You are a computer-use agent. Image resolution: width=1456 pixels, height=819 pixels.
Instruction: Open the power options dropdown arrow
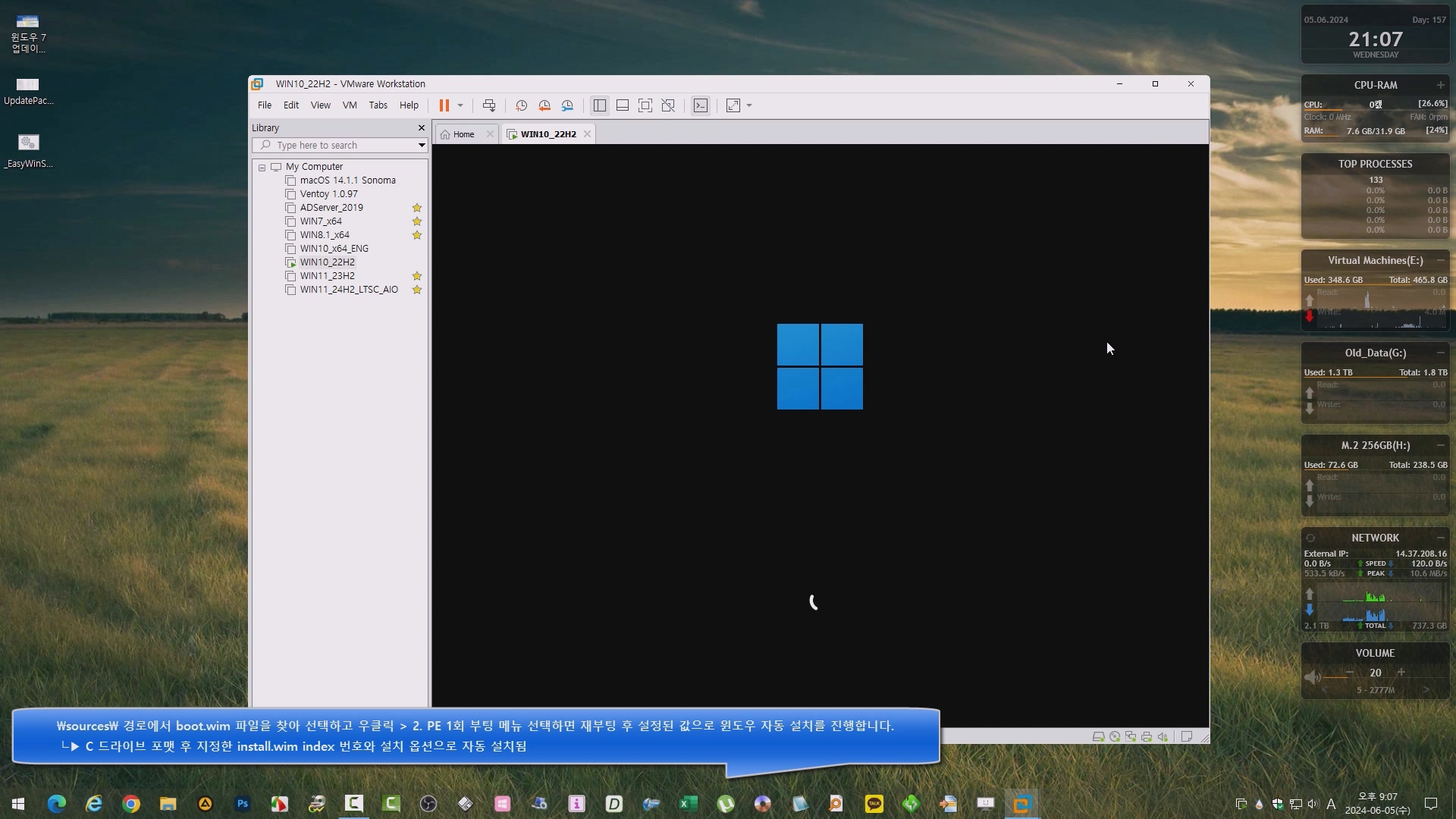pyautogui.click(x=460, y=105)
